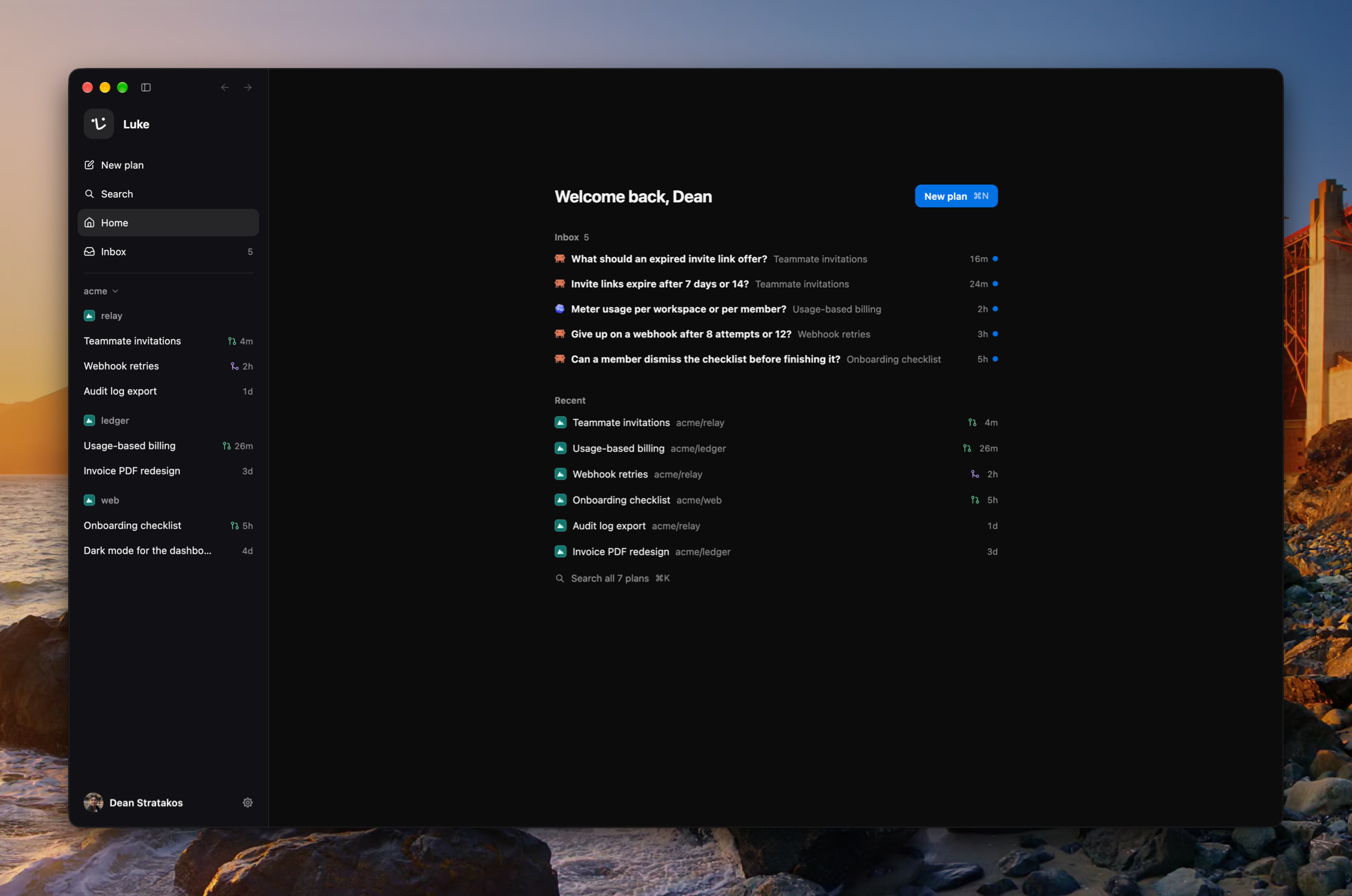Click pull request icon on recent Usage-based billing
Screen dimensions: 1352x896
[x=967, y=449]
